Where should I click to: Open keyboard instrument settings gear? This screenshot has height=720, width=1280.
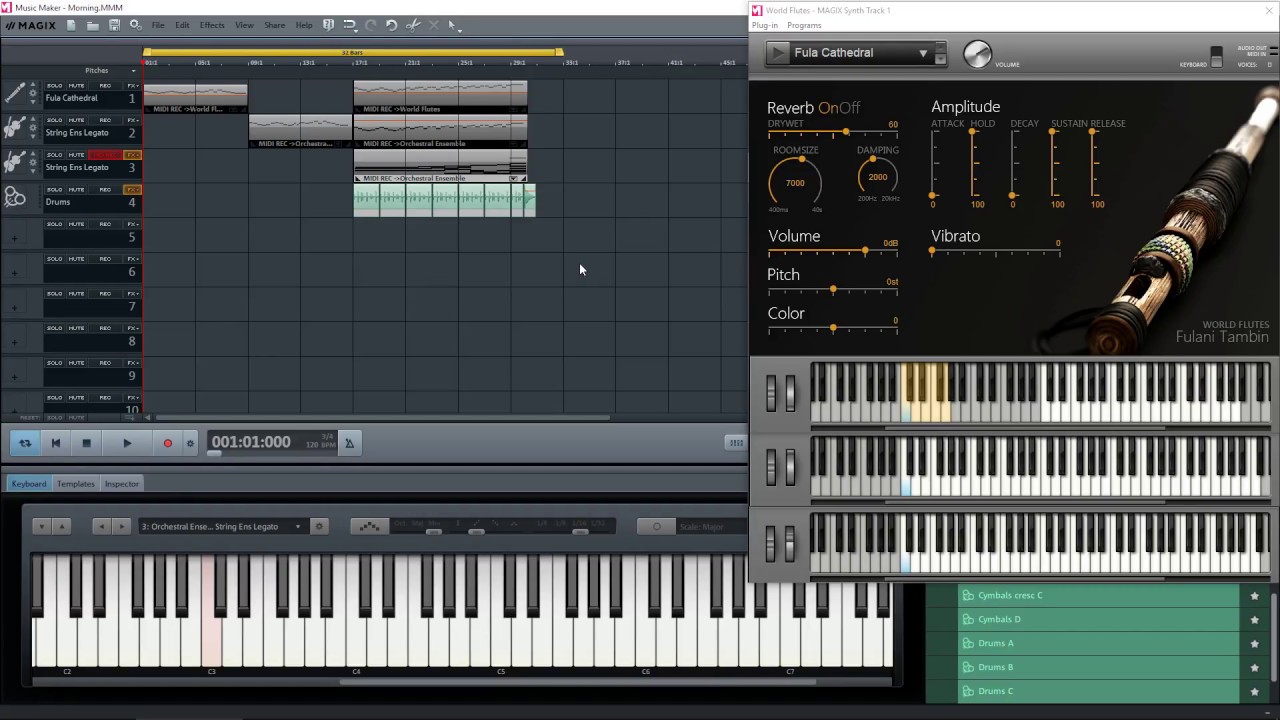coord(319,527)
